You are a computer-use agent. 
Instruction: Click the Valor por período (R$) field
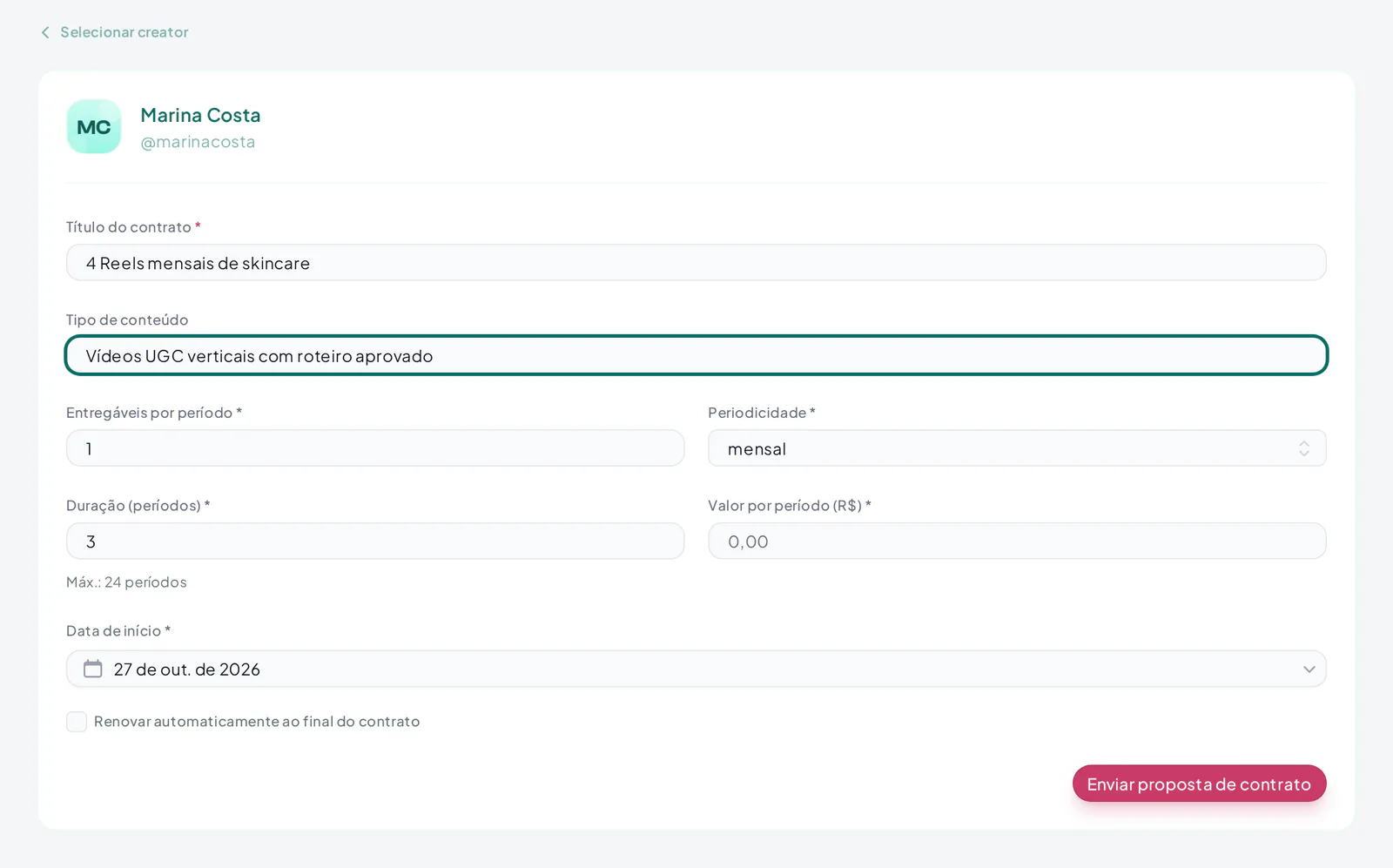pyautogui.click(x=1017, y=542)
